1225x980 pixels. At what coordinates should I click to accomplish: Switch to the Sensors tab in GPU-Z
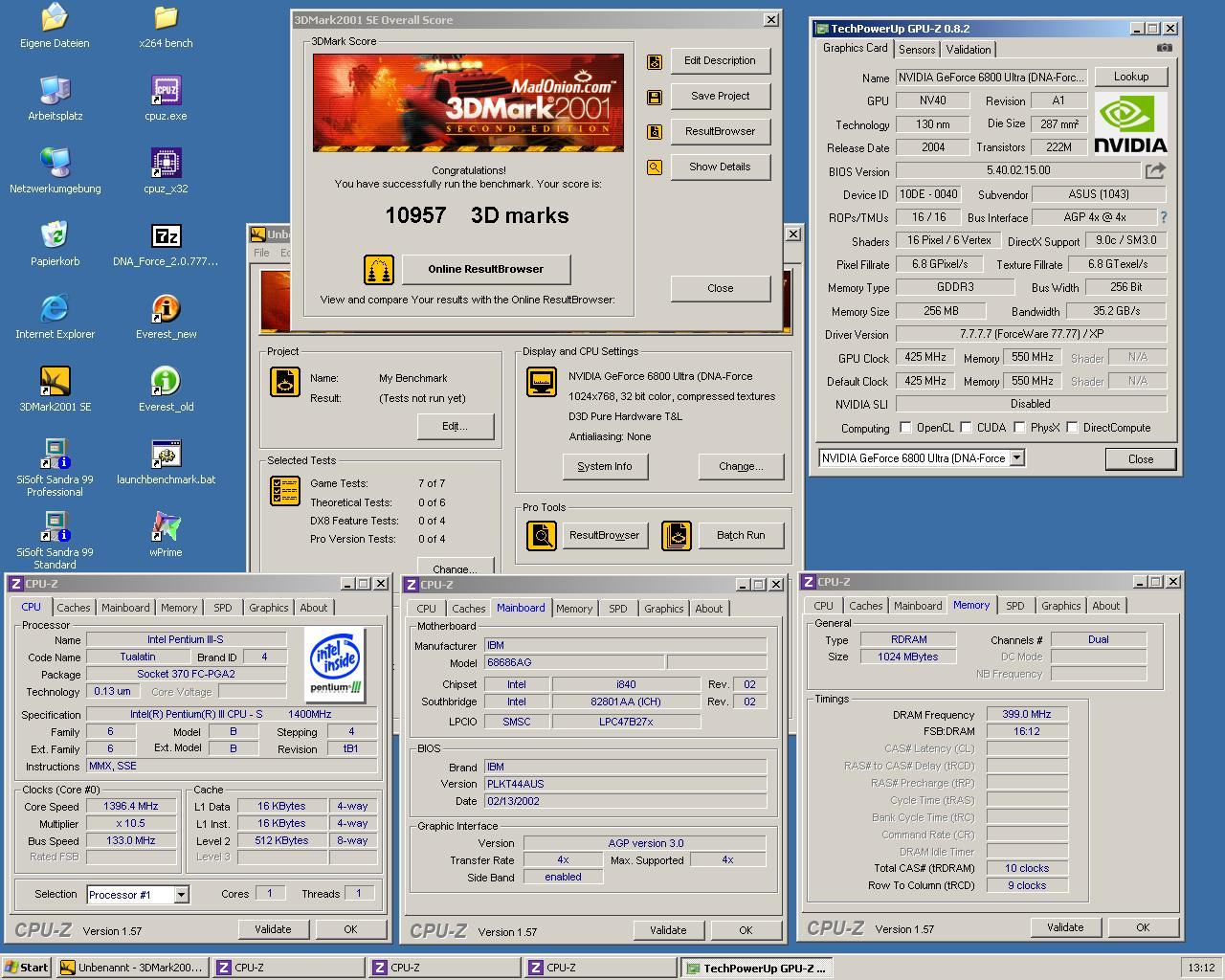[x=916, y=50]
